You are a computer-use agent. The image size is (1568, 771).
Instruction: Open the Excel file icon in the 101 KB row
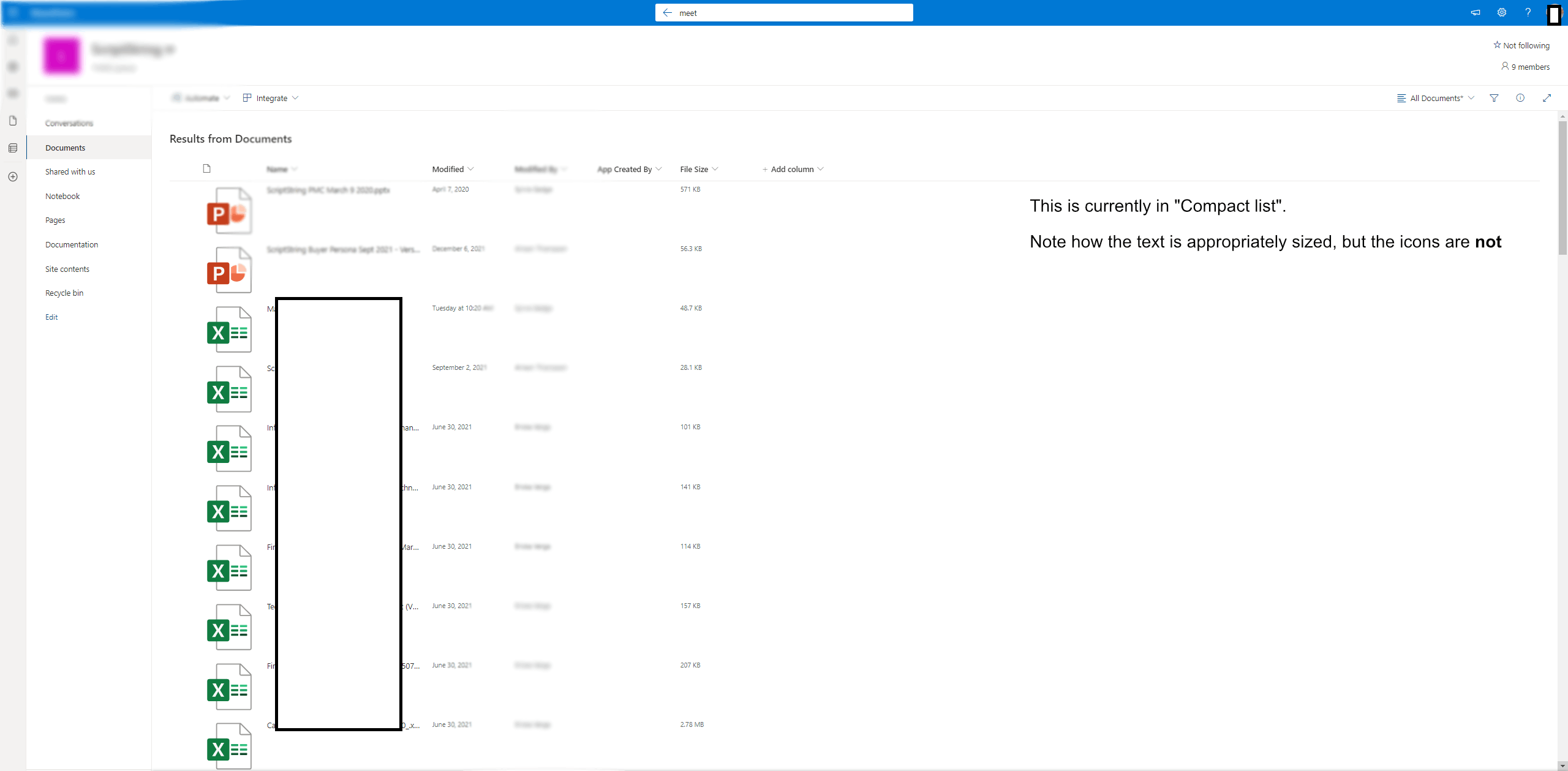229,448
